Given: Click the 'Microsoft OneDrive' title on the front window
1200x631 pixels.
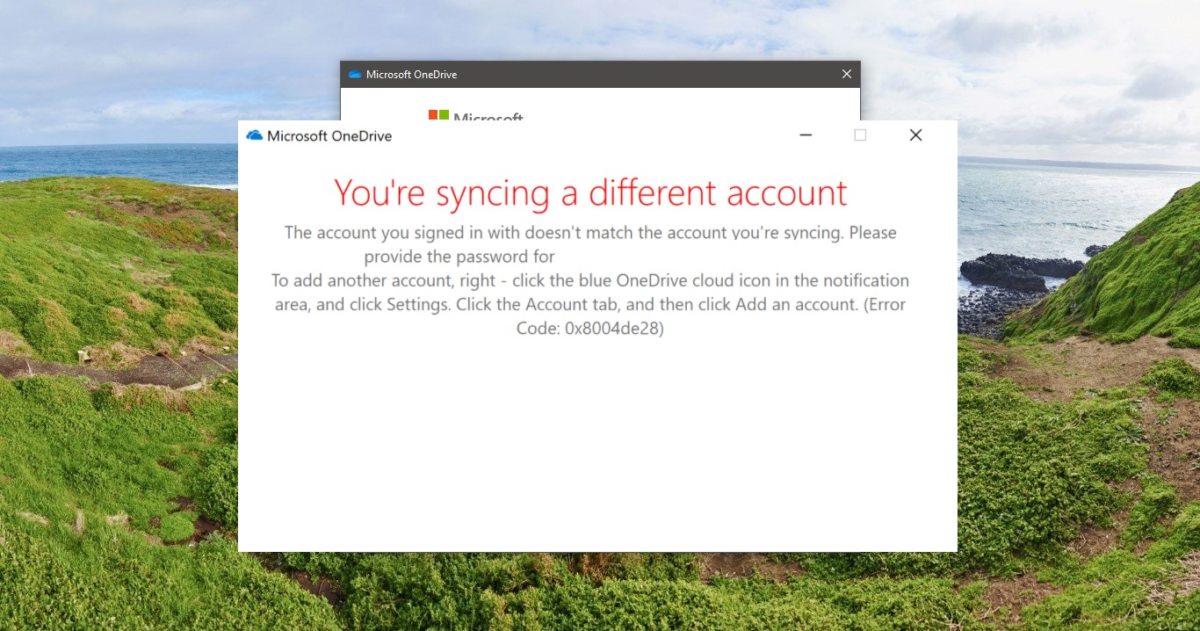Looking at the screenshot, I should point(330,135).
